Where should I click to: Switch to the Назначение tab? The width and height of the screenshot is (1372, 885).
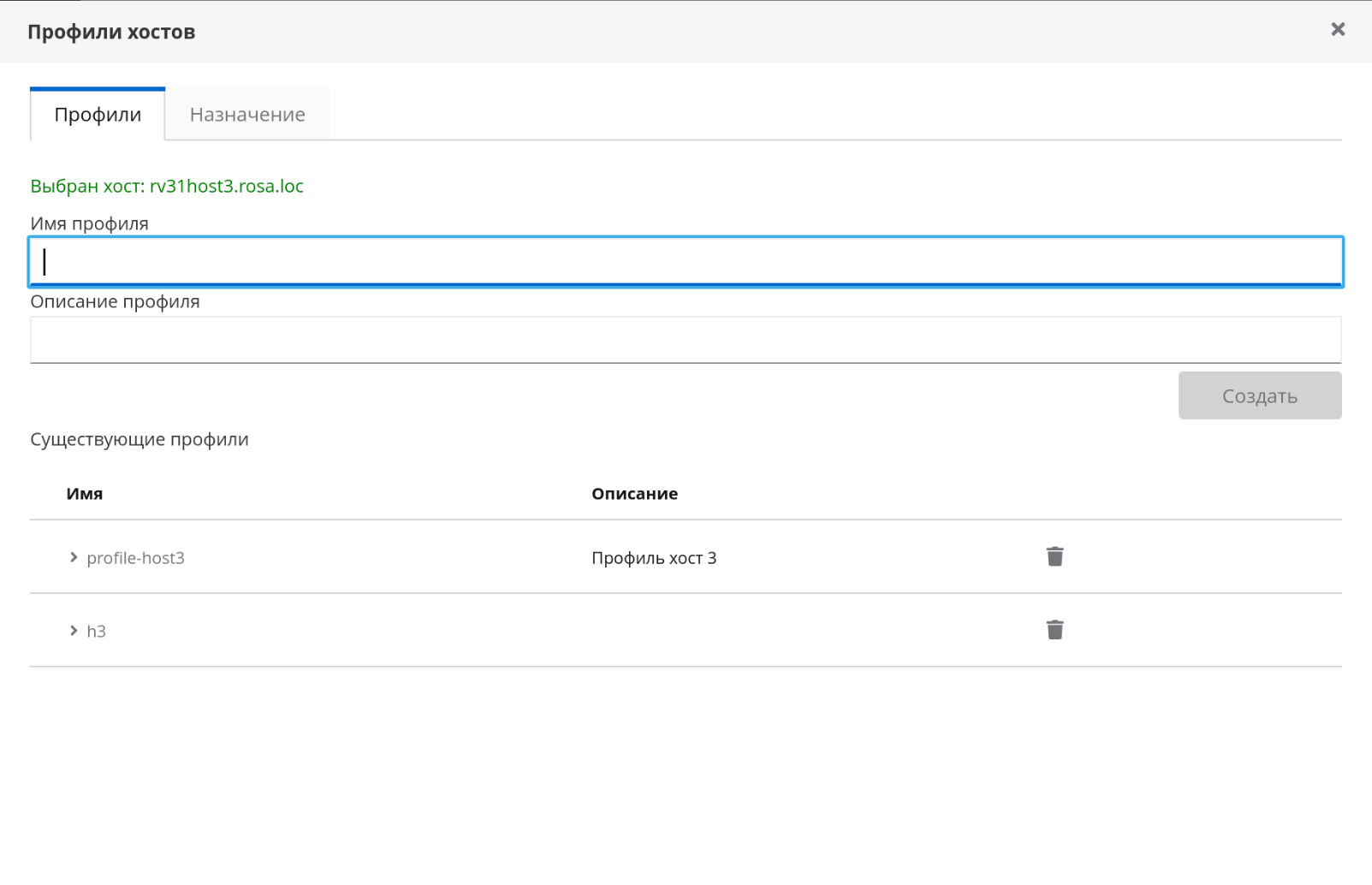point(247,115)
